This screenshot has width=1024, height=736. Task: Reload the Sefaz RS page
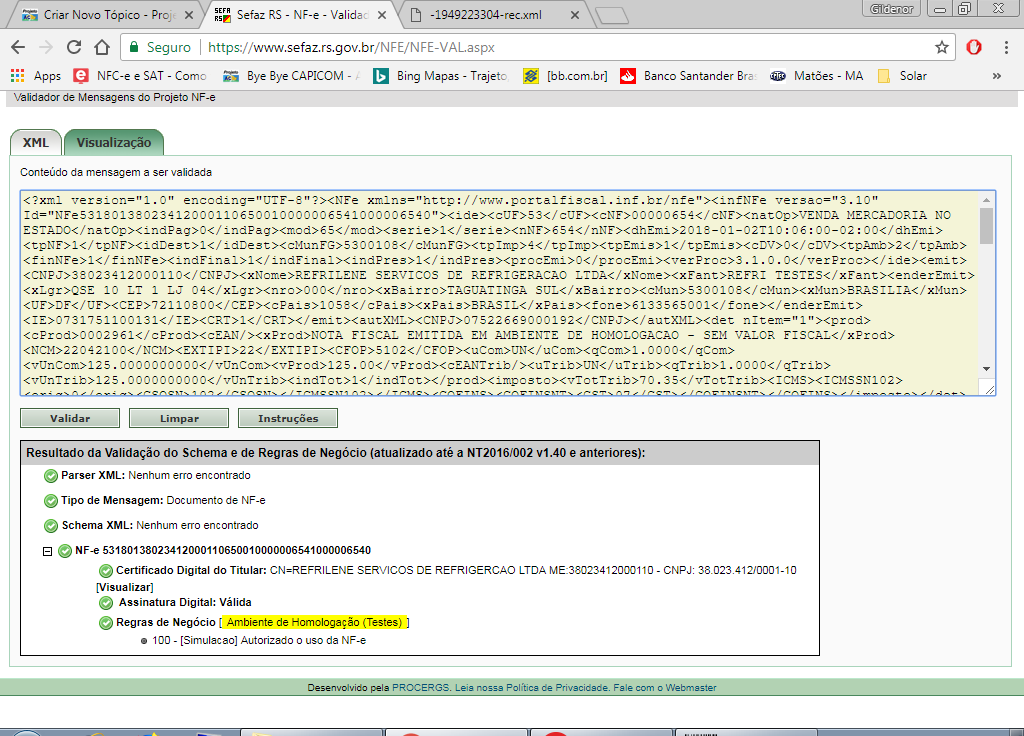tap(74, 47)
